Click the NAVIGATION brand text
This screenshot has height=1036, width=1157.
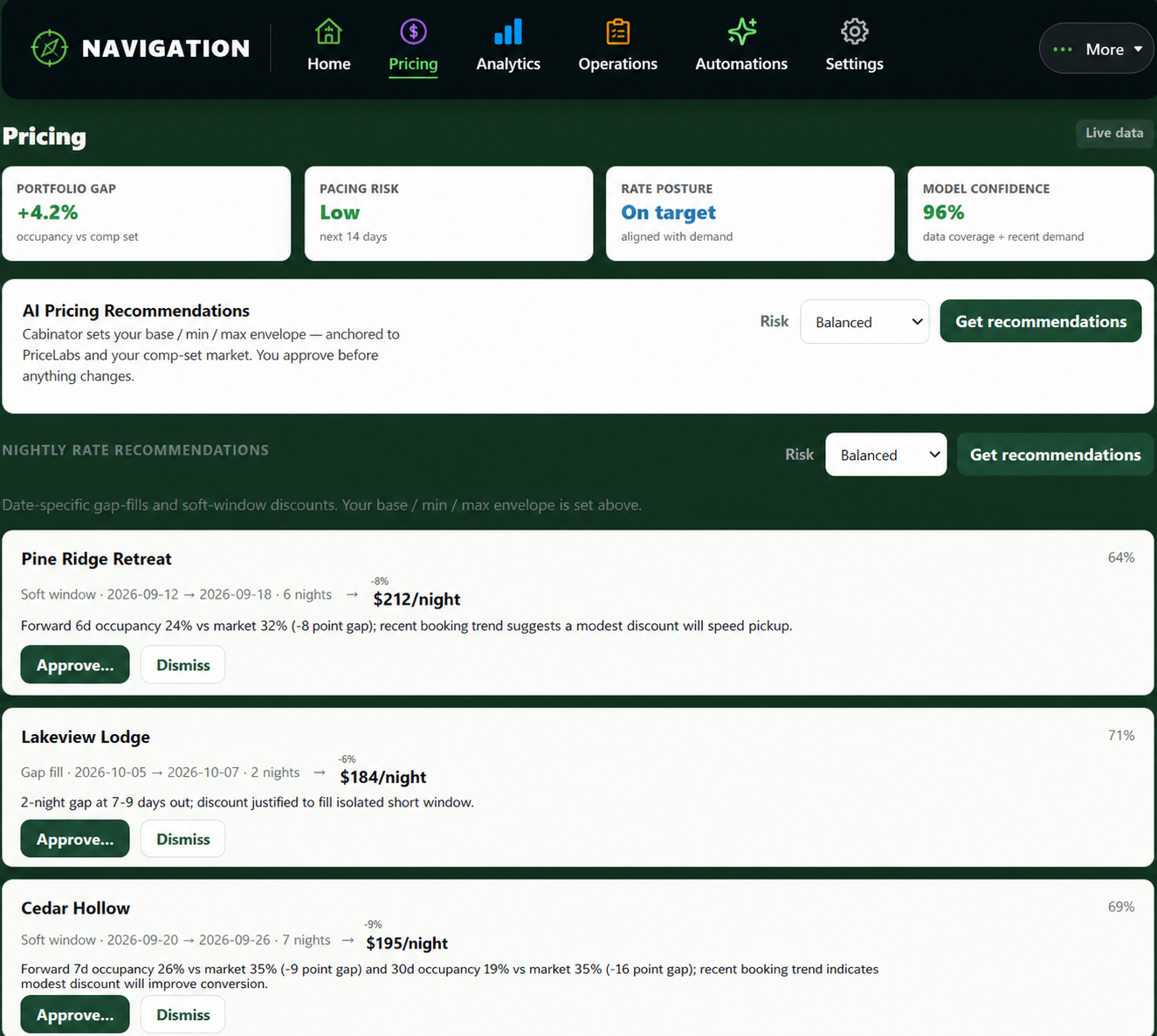click(x=166, y=48)
